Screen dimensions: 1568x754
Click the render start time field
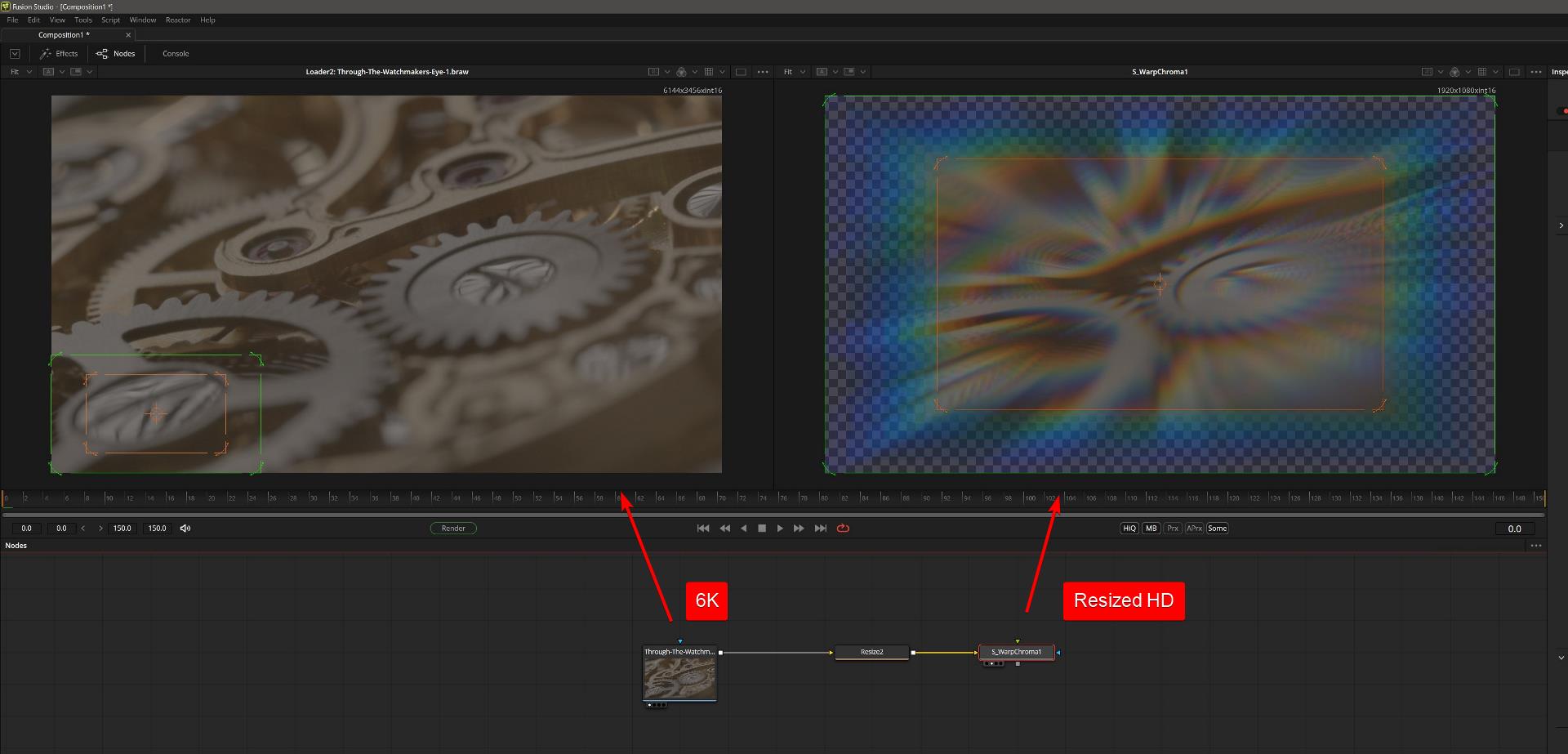coord(61,529)
